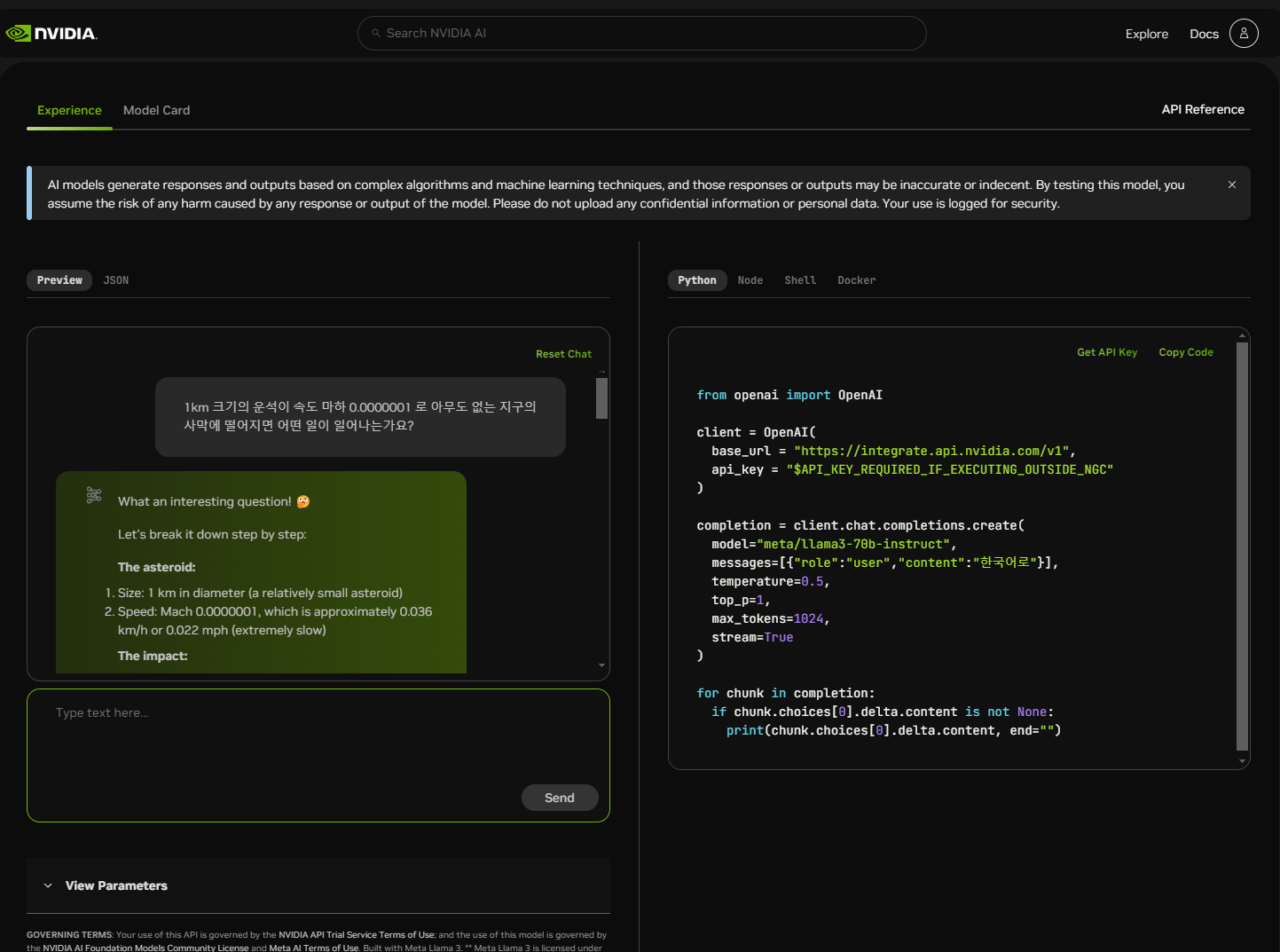1280x952 pixels.
Task: Show the Shell code sample
Action: (x=800, y=280)
